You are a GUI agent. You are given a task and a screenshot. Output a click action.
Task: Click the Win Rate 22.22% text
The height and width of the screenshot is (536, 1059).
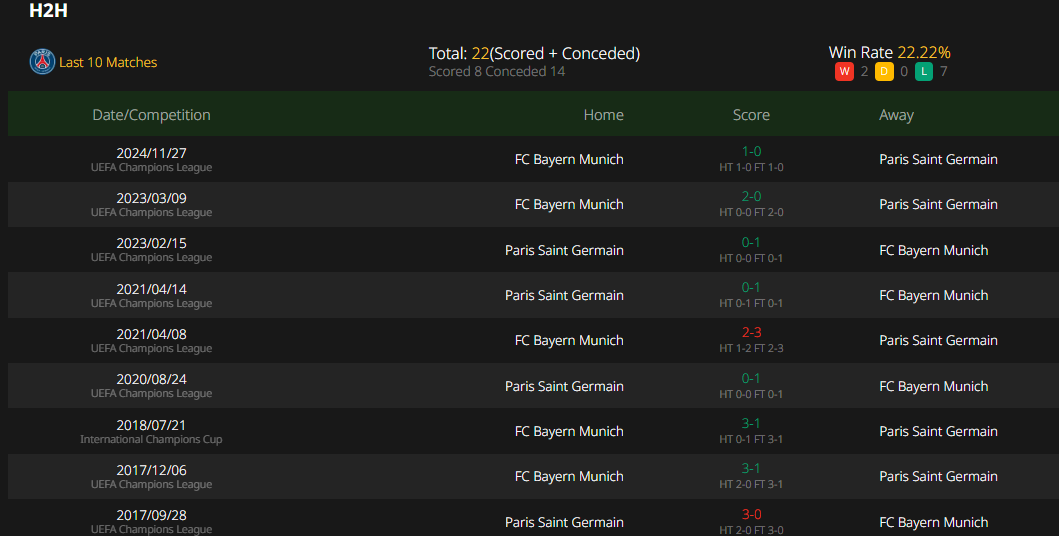pyautogui.click(x=889, y=52)
